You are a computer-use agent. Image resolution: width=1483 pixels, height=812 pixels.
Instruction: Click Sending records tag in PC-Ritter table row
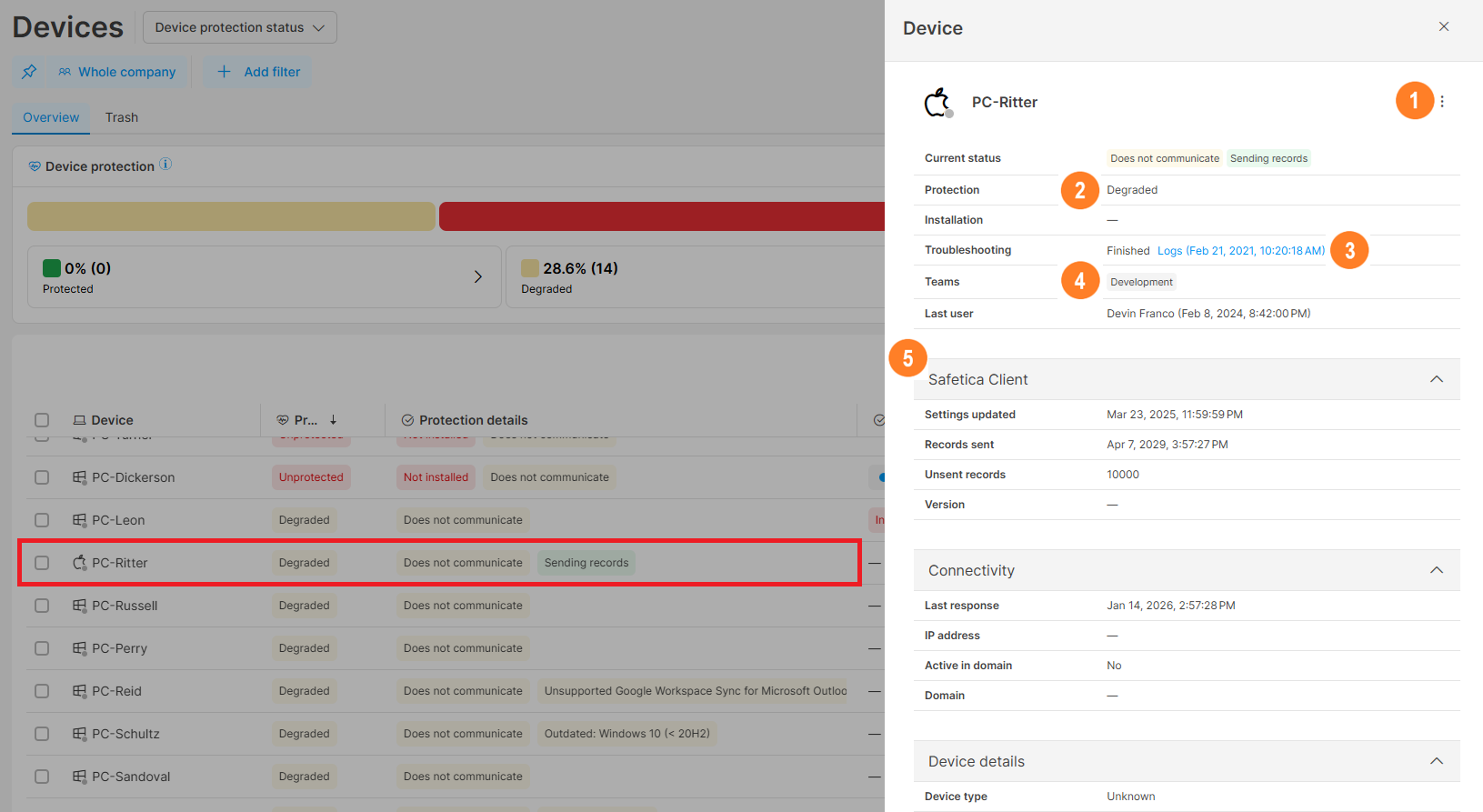tap(586, 563)
